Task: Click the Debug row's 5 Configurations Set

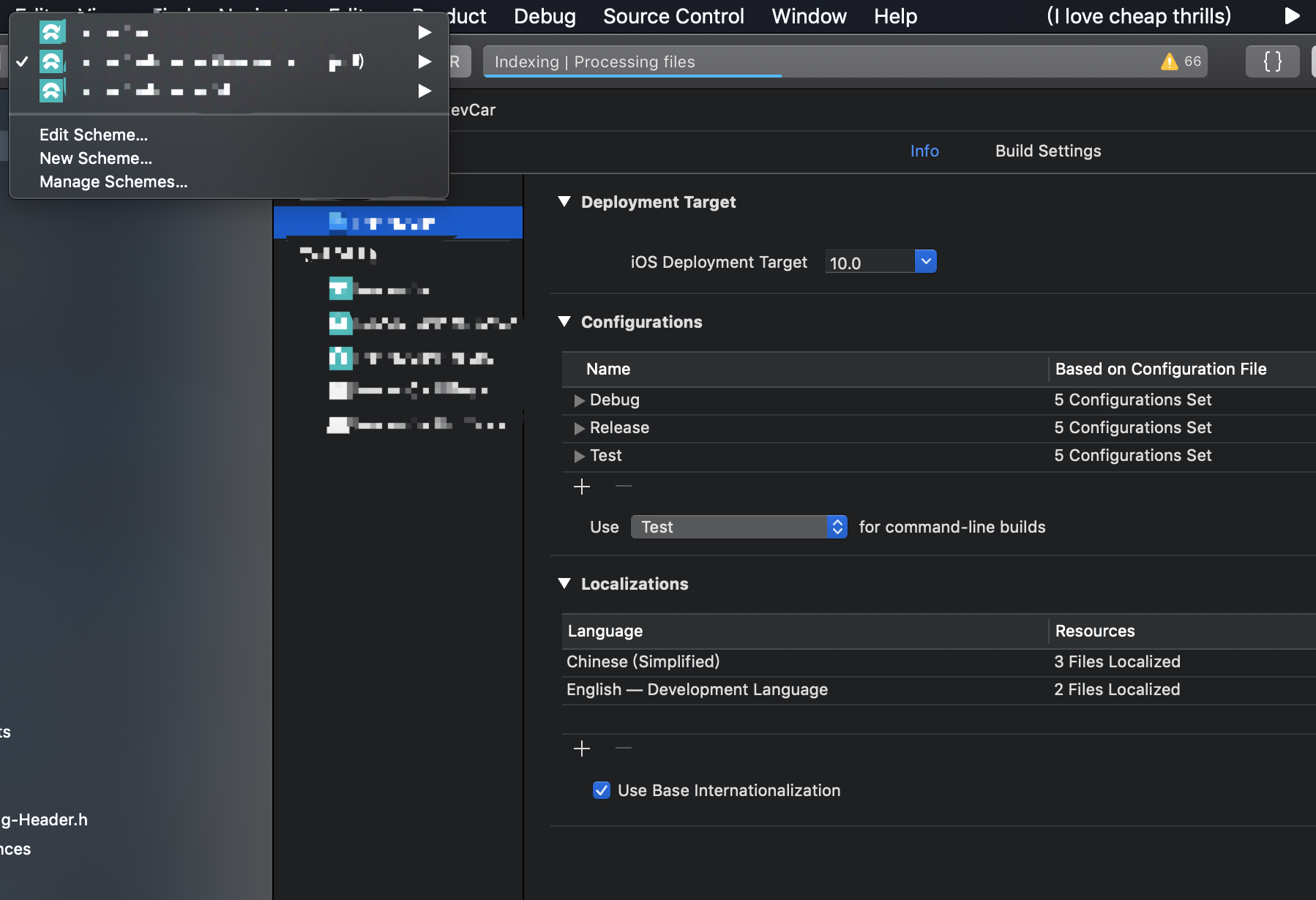Action: tap(1133, 400)
